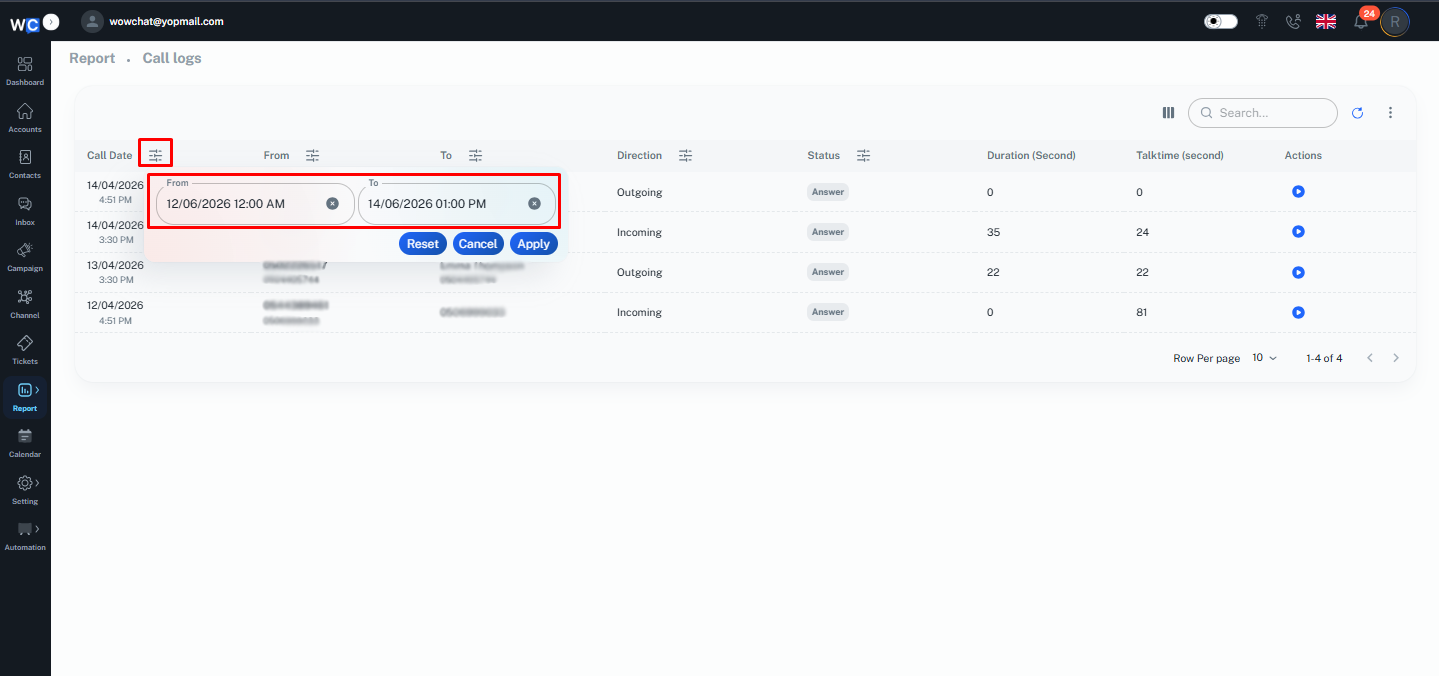Open the From column filter icon
The image size is (1439, 676).
[313, 155]
